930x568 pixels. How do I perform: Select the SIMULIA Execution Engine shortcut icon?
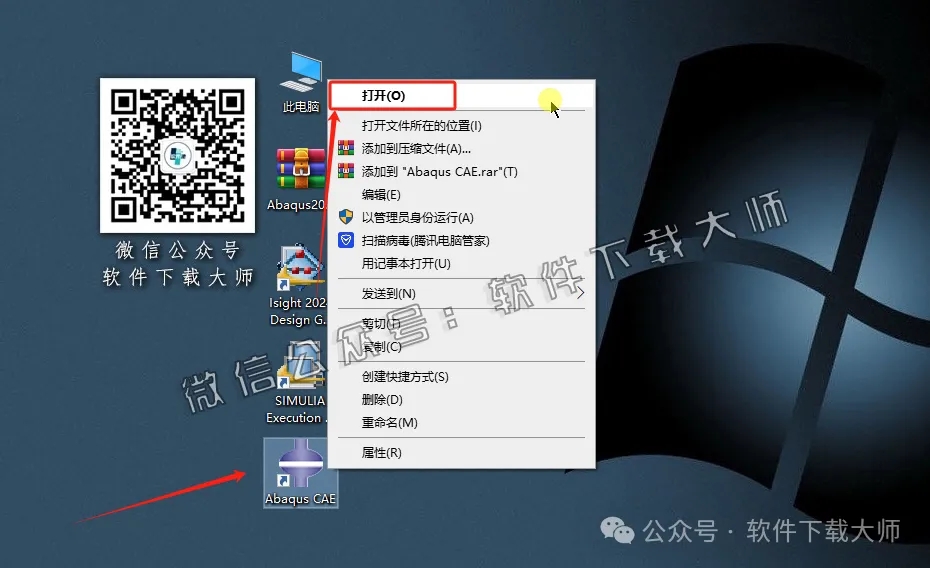coord(300,382)
